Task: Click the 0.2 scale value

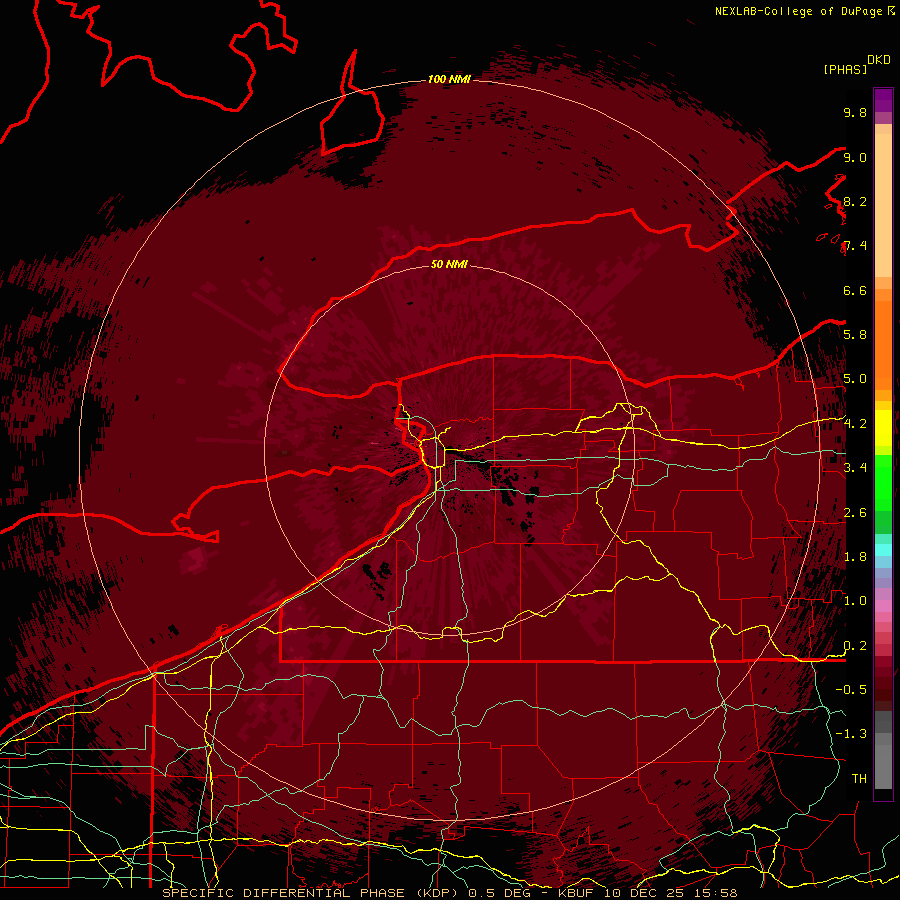Action: coord(855,646)
